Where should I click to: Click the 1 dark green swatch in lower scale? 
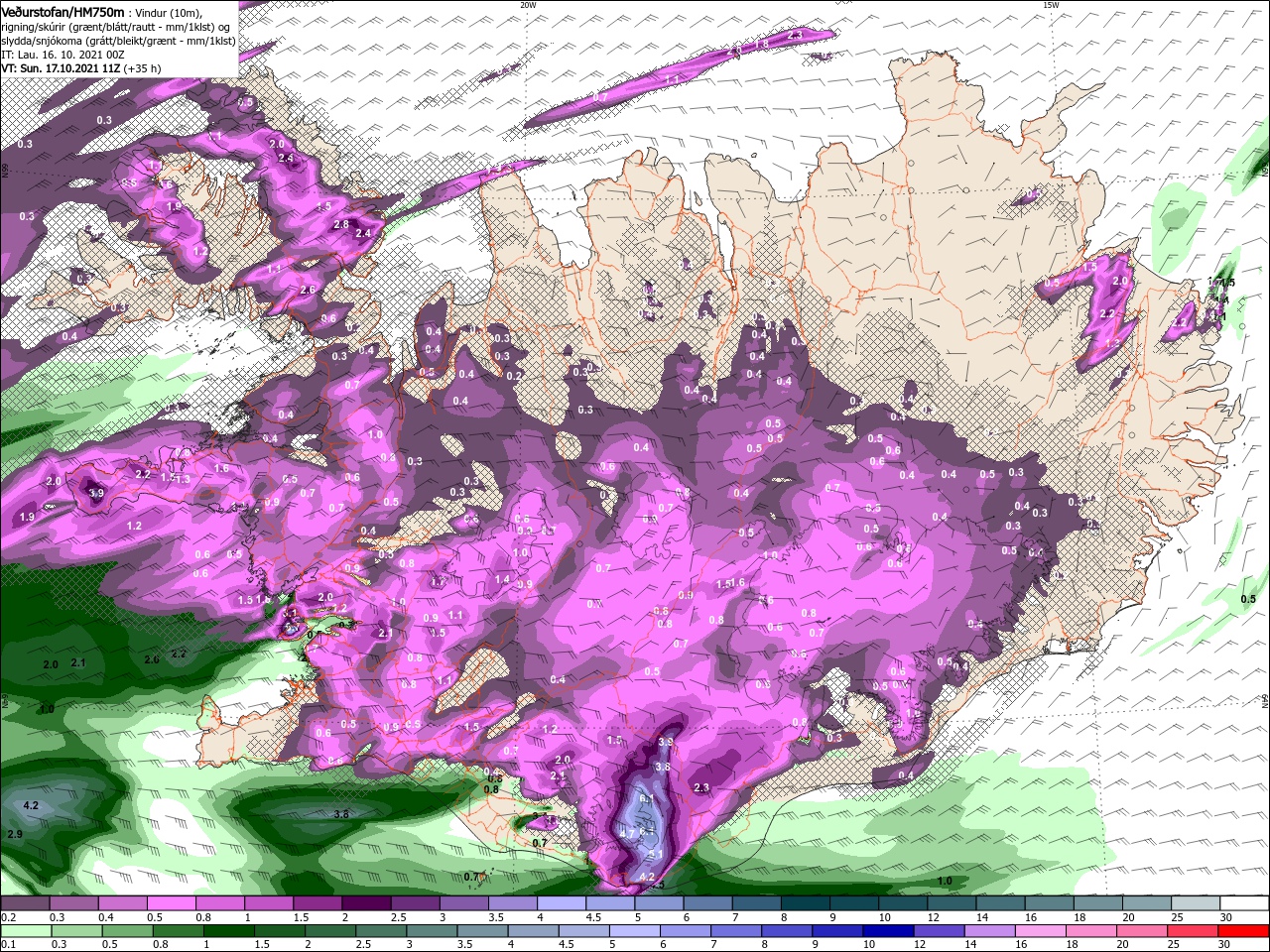pyautogui.click(x=228, y=931)
